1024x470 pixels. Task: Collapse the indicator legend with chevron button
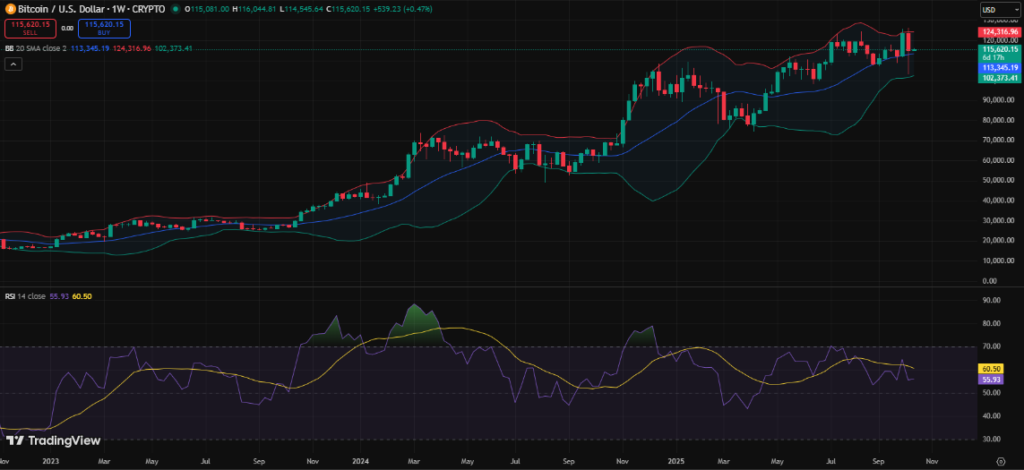point(14,64)
